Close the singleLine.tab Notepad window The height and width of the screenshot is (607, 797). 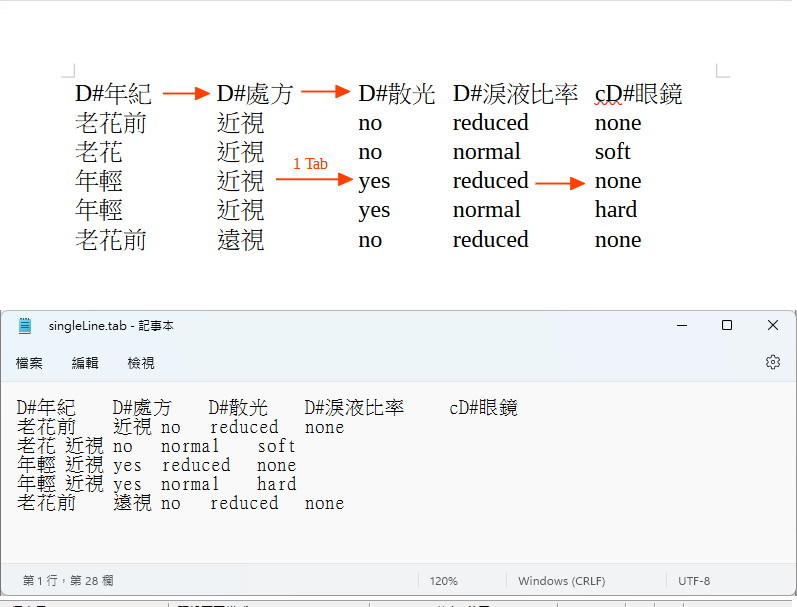click(773, 326)
